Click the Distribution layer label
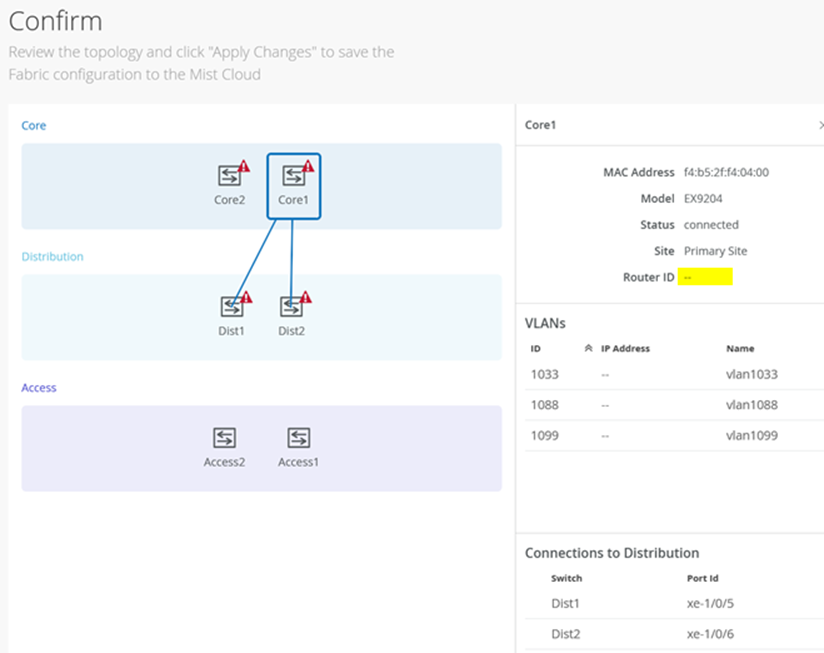Screen dimensions: 824x653 [x=53, y=257]
